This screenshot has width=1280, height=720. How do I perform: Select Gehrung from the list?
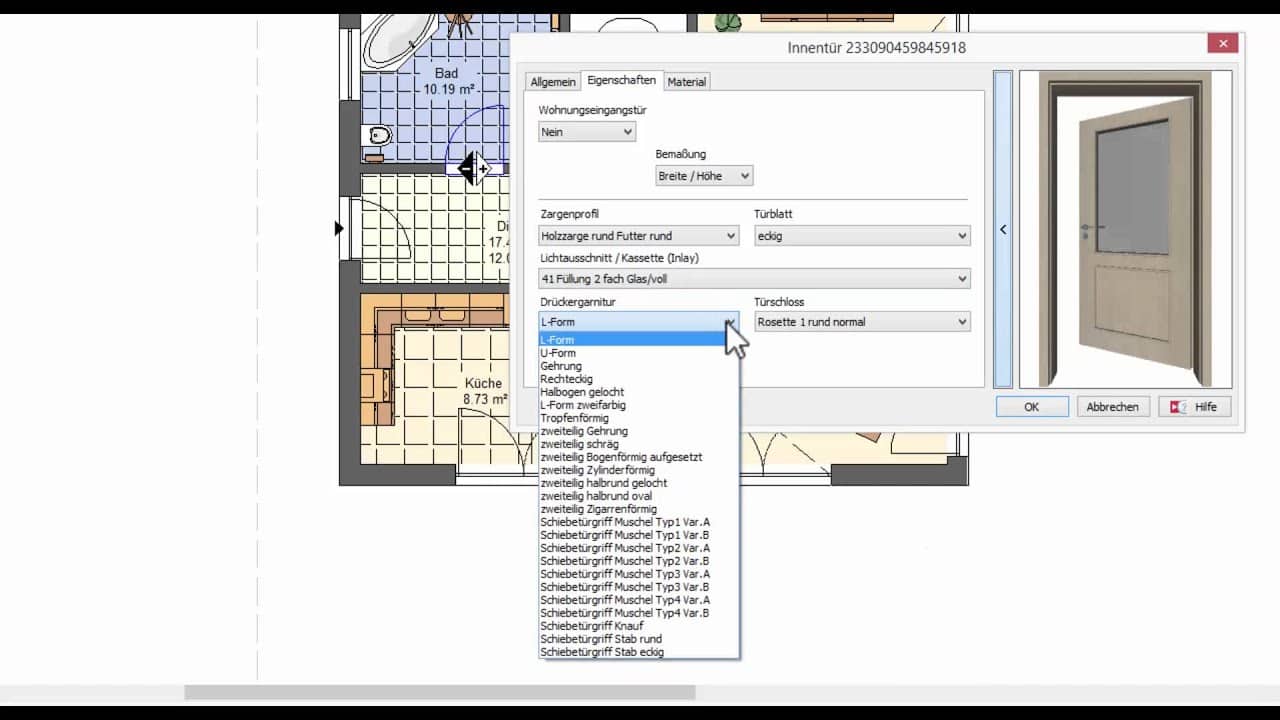point(638,366)
